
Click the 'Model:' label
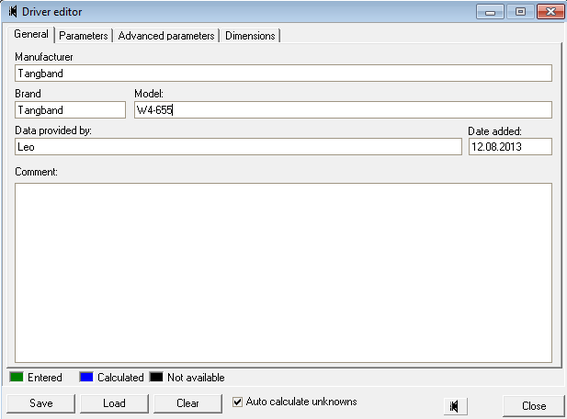pos(149,94)
